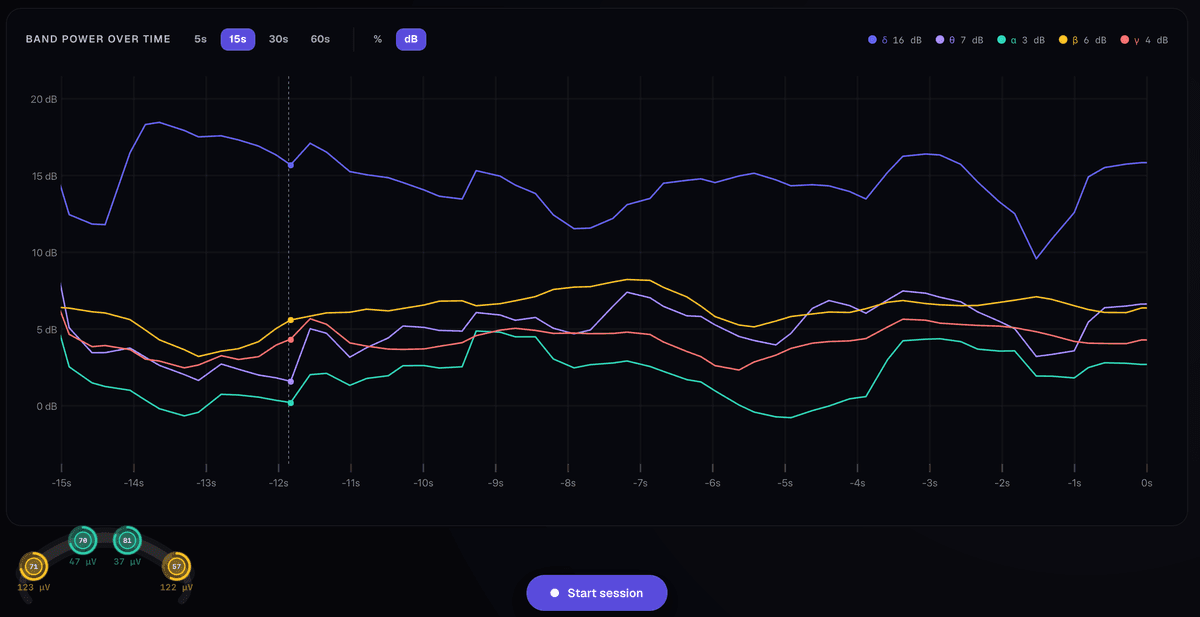The image size is (1200, 617).
Task: Click the electrode indicator showing 81
Action: pos(127,540)
